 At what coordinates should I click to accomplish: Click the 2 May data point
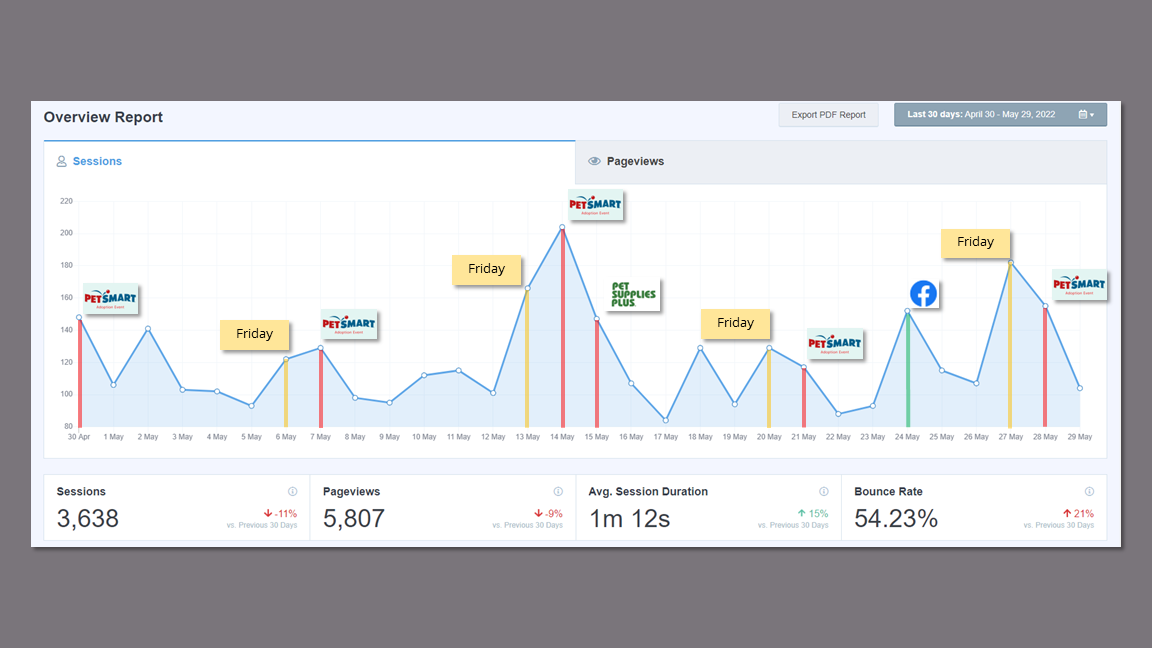[x=148, y=328]
